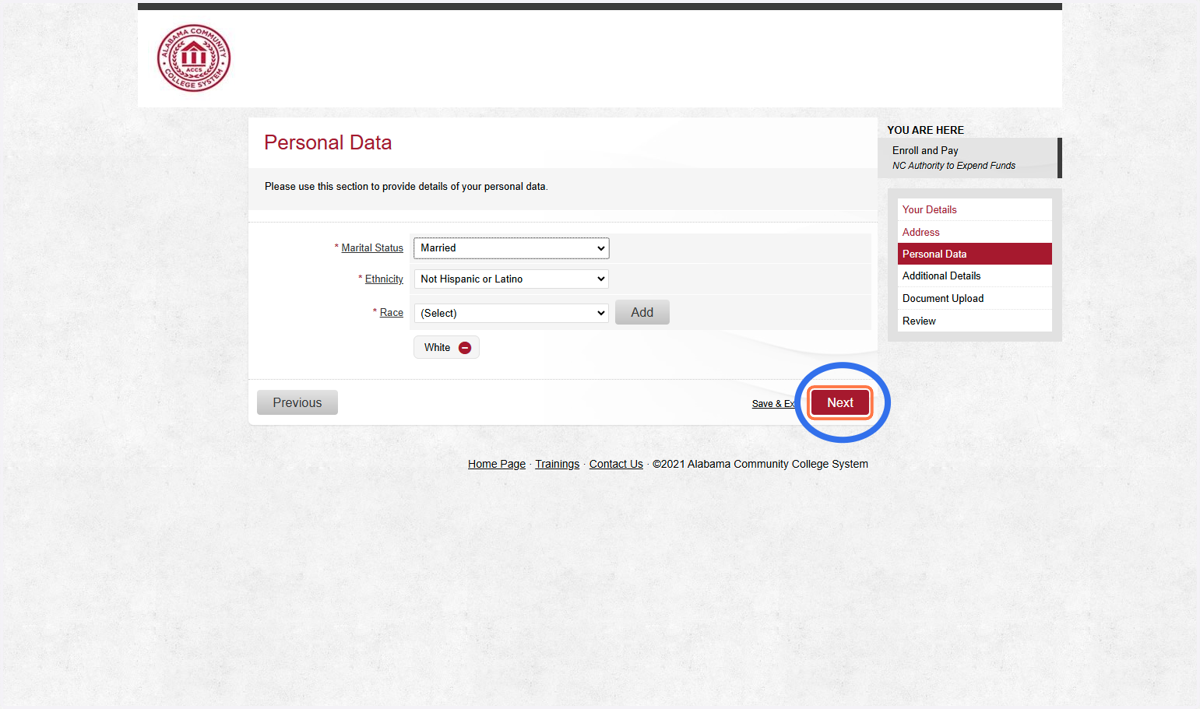This screenshot has width=1200, height=709.
Task: Click the Enroll and Pay heading
Action: [925, 151]
